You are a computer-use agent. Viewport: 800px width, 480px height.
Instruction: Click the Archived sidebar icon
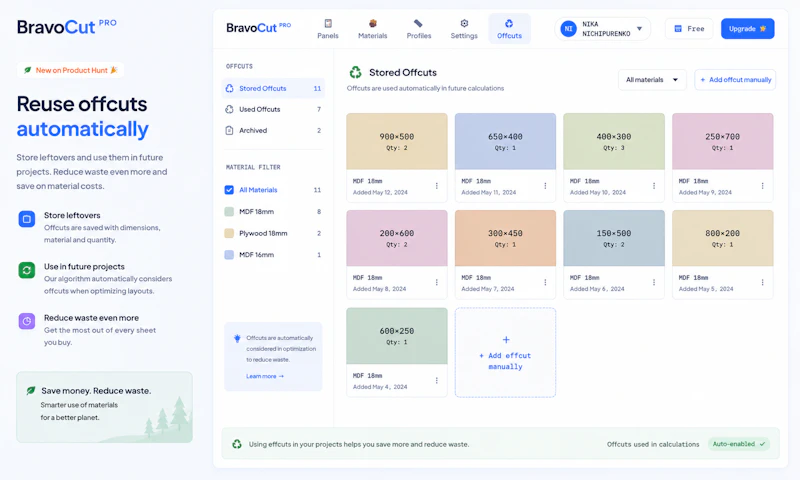click(x=230, y=131)
